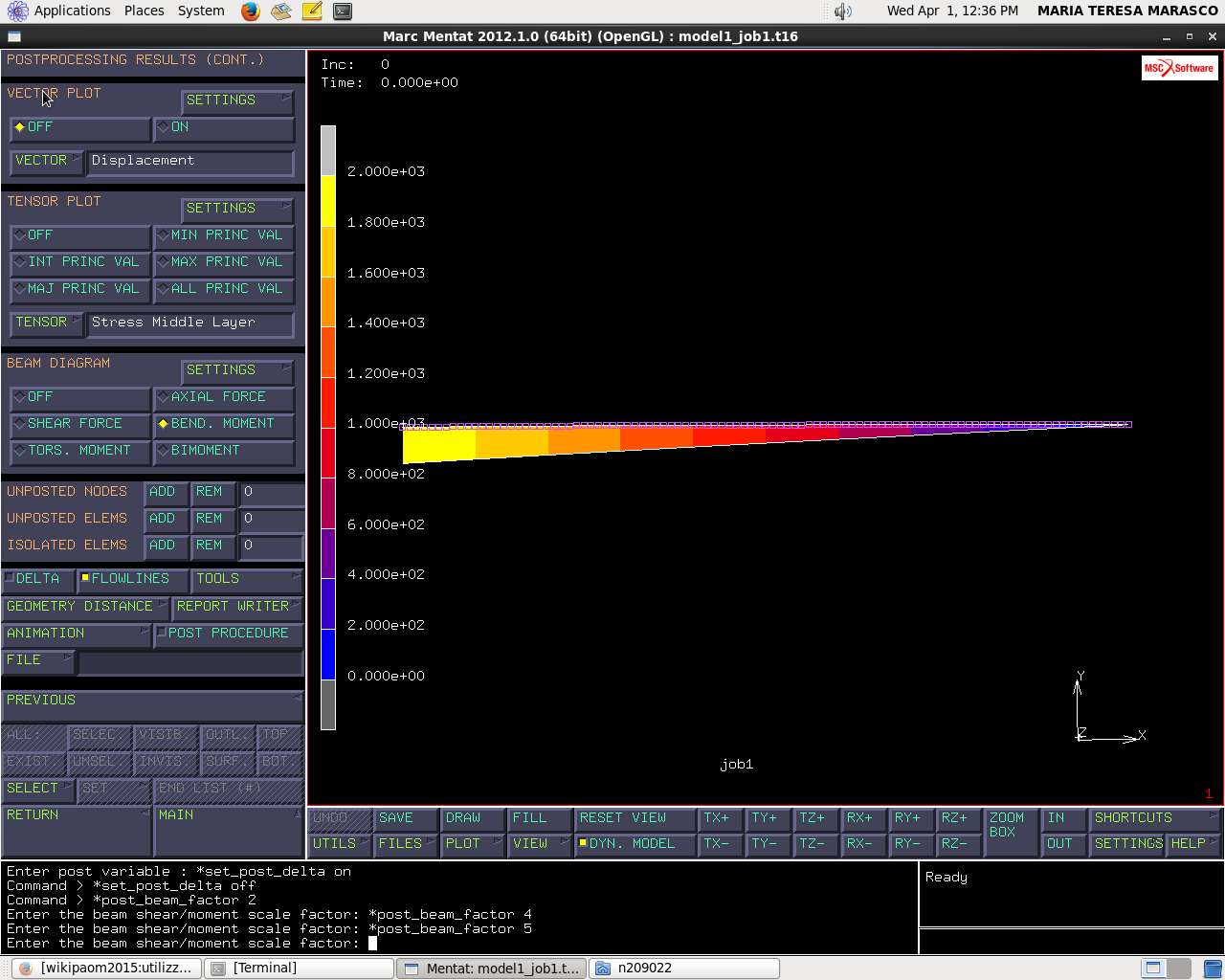Image resolution: width=1225 pixels, height=980 pixels.
Task: Toggle POST PROCEDURE checkbox
Action: coord(228,635)
